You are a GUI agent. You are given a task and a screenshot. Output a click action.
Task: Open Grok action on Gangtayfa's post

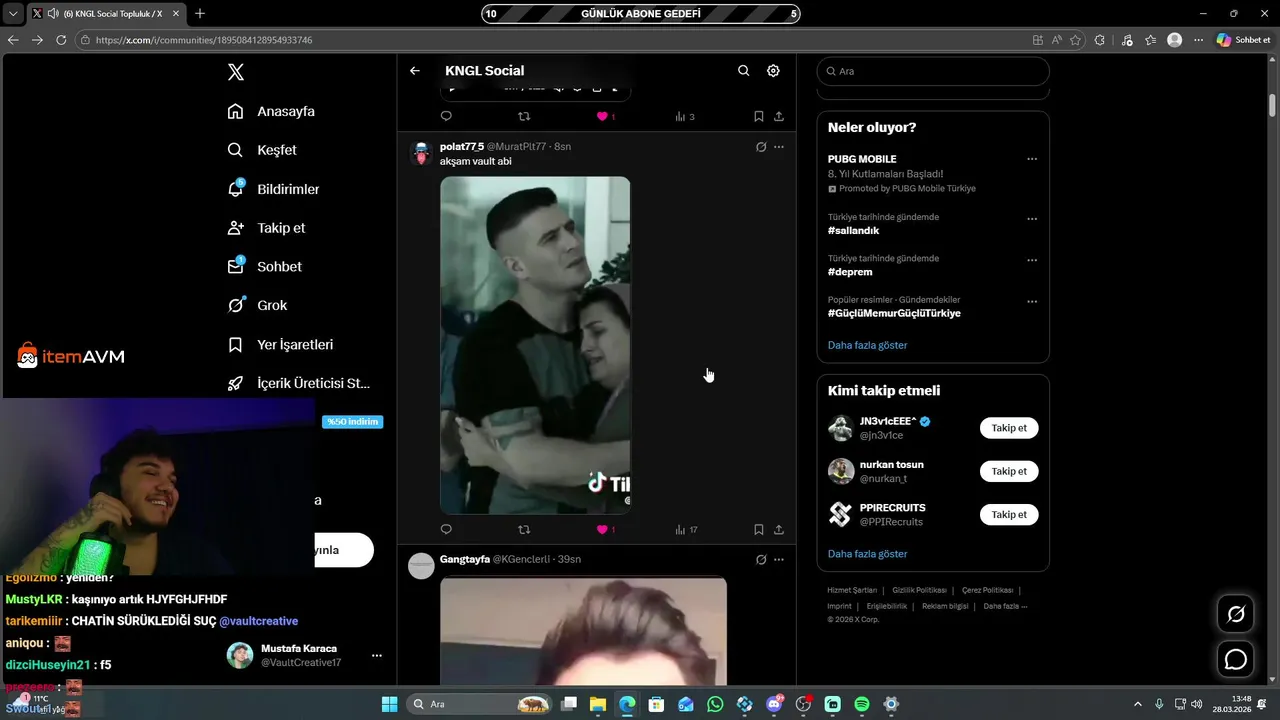tap(761, 560)
